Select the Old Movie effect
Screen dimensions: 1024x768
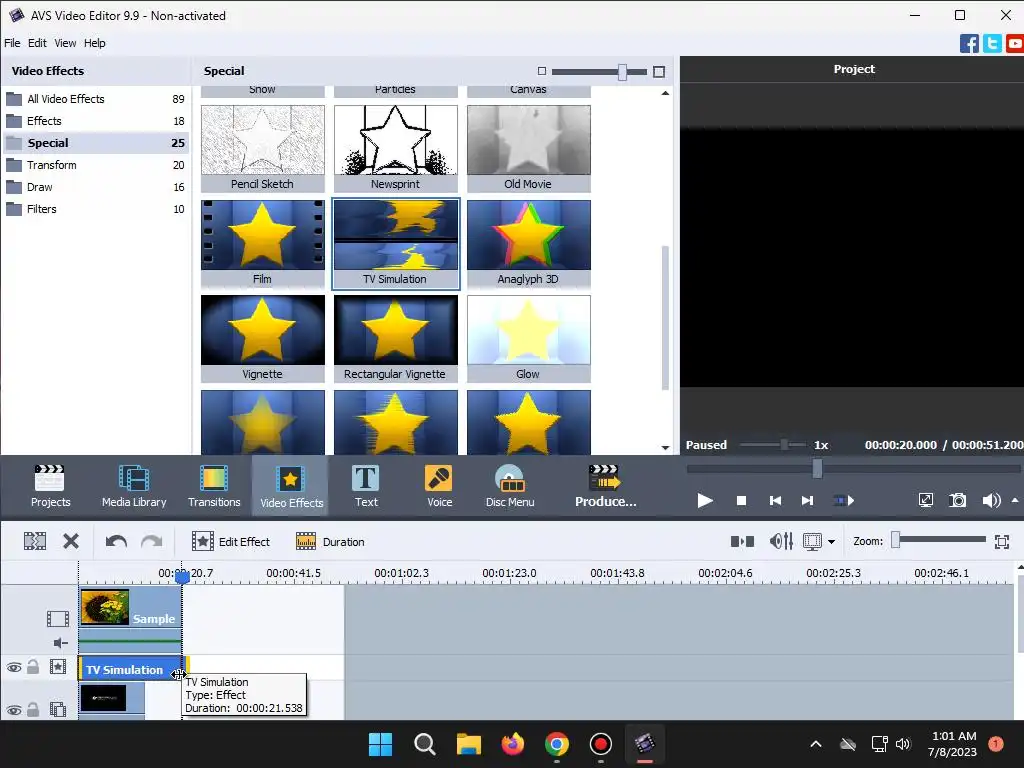[x=529, y=148]
